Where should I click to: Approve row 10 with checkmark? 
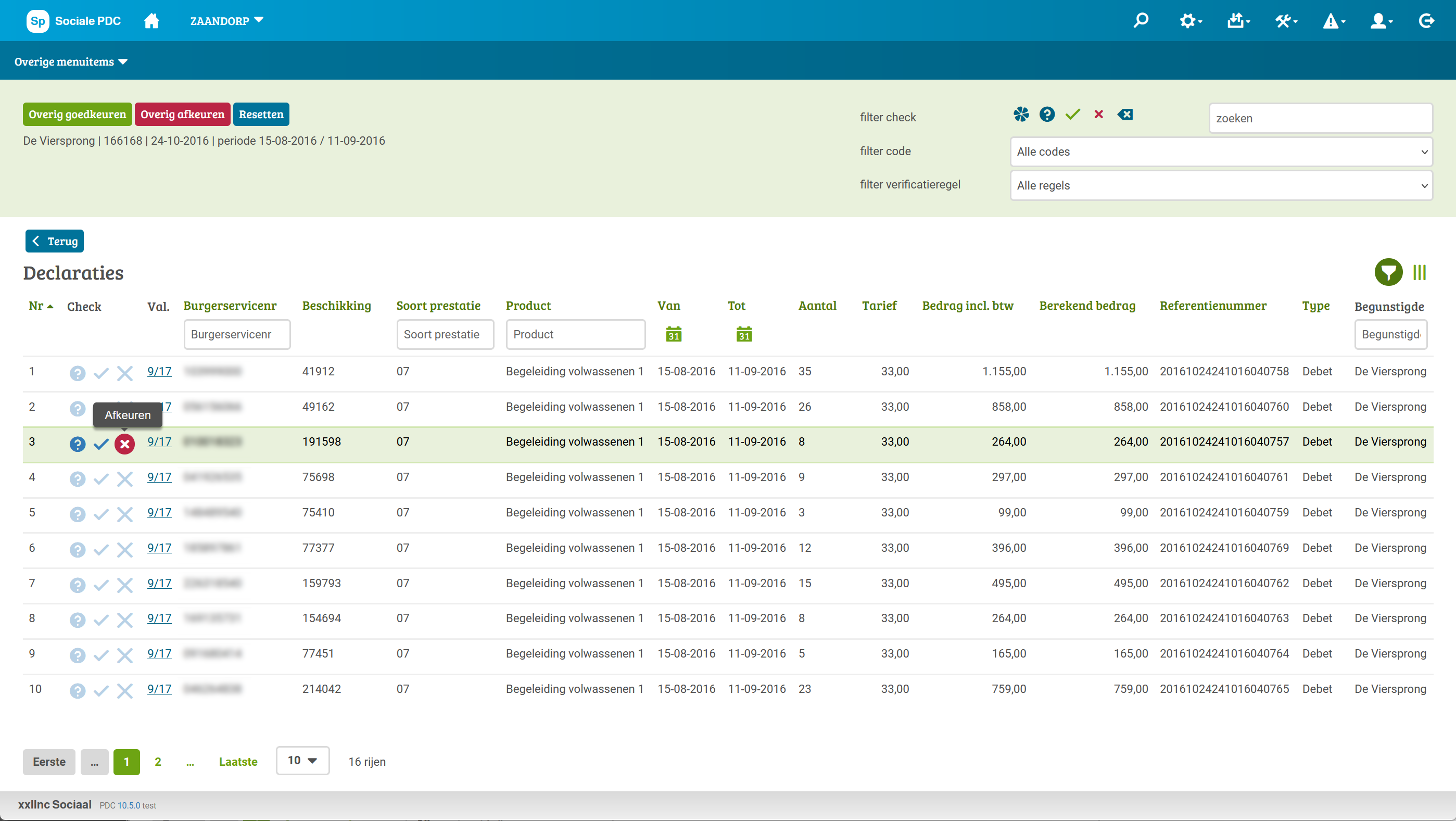pyautogui.click(x=101, y=690)
